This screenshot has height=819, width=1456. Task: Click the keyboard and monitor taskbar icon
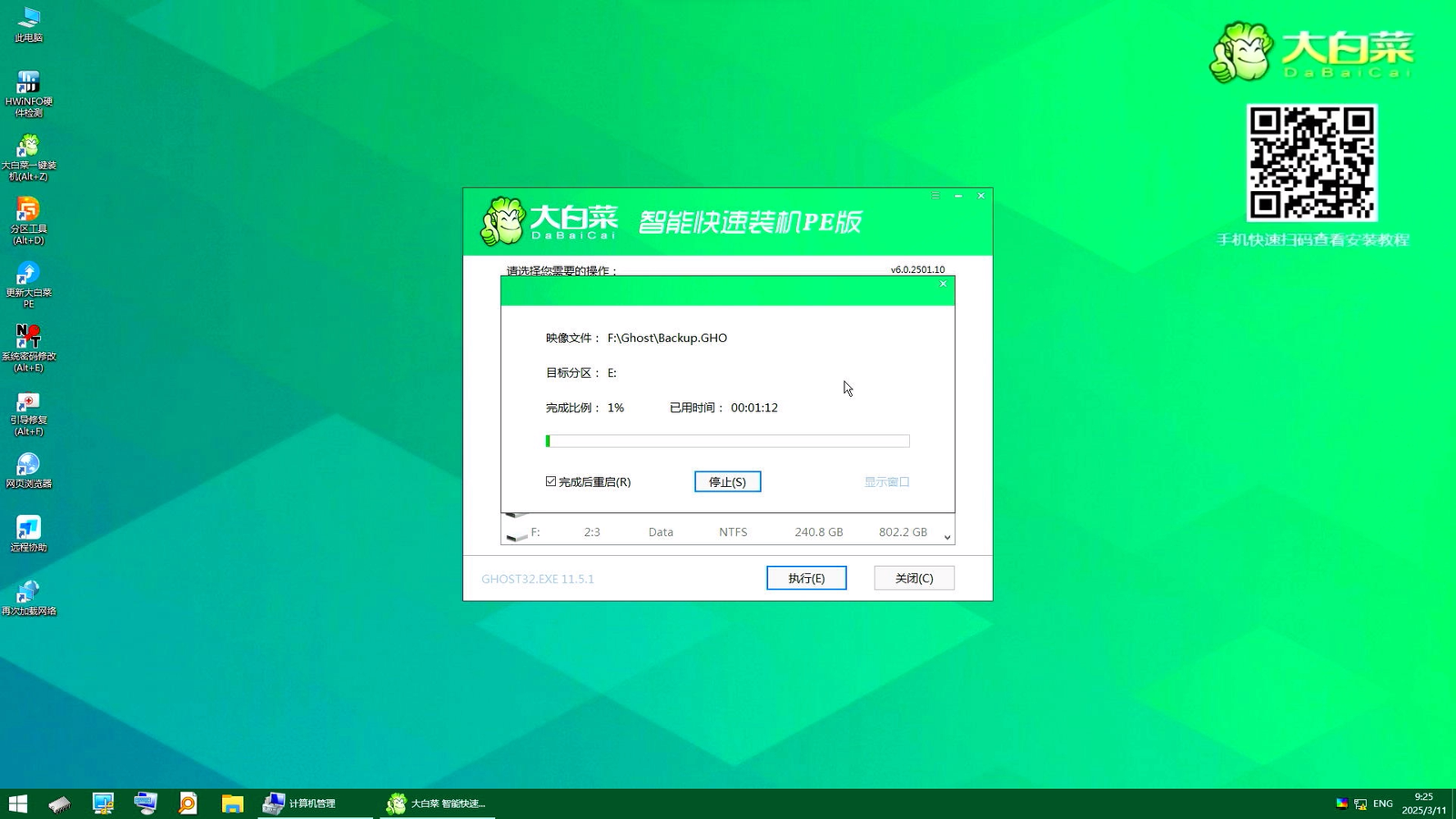146,804
